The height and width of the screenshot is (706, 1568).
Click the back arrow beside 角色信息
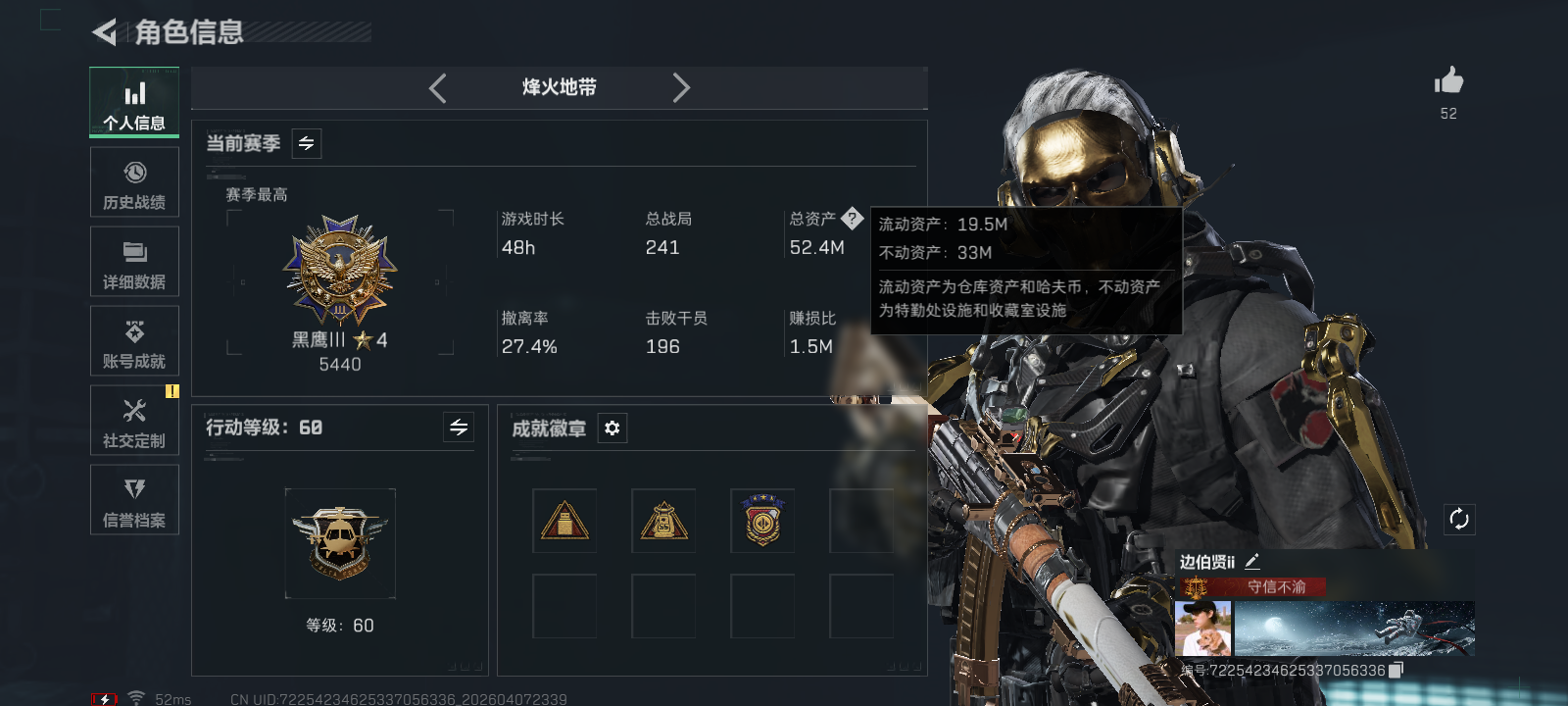coord(104,32)
